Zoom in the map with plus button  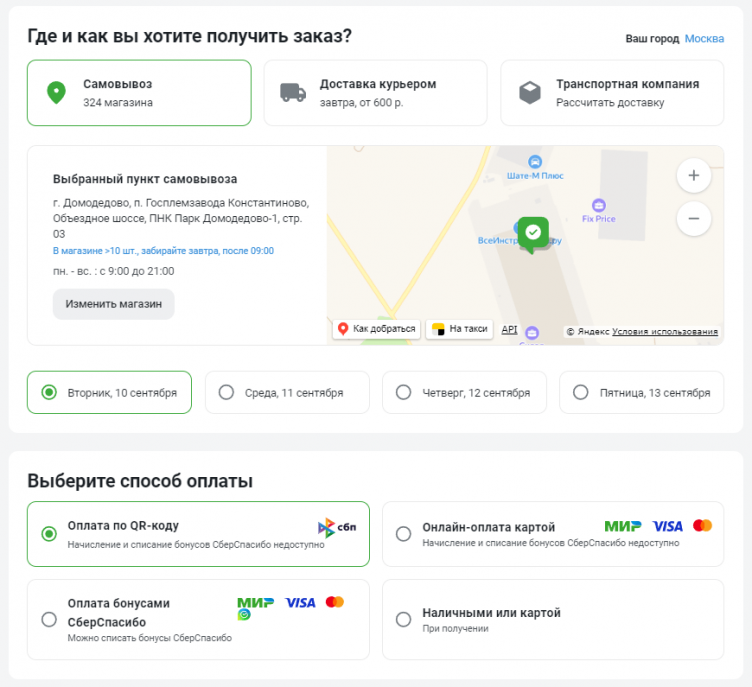(x=693, y=176)
